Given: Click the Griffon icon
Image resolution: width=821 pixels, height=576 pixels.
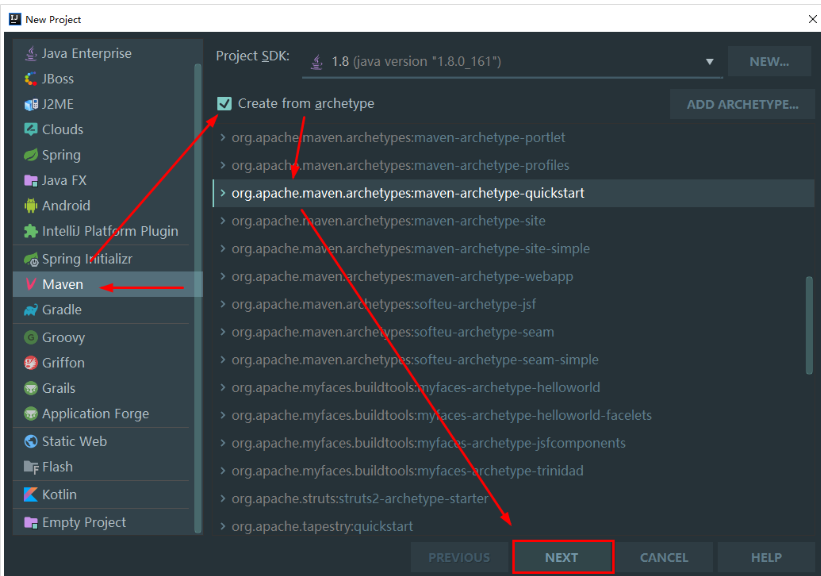Looking at the screenshot, I should [x=31, y=363].
